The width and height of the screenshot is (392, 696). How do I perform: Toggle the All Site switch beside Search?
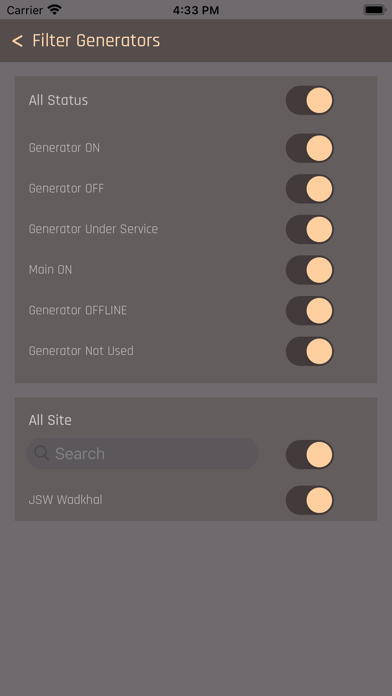[309, 455]
